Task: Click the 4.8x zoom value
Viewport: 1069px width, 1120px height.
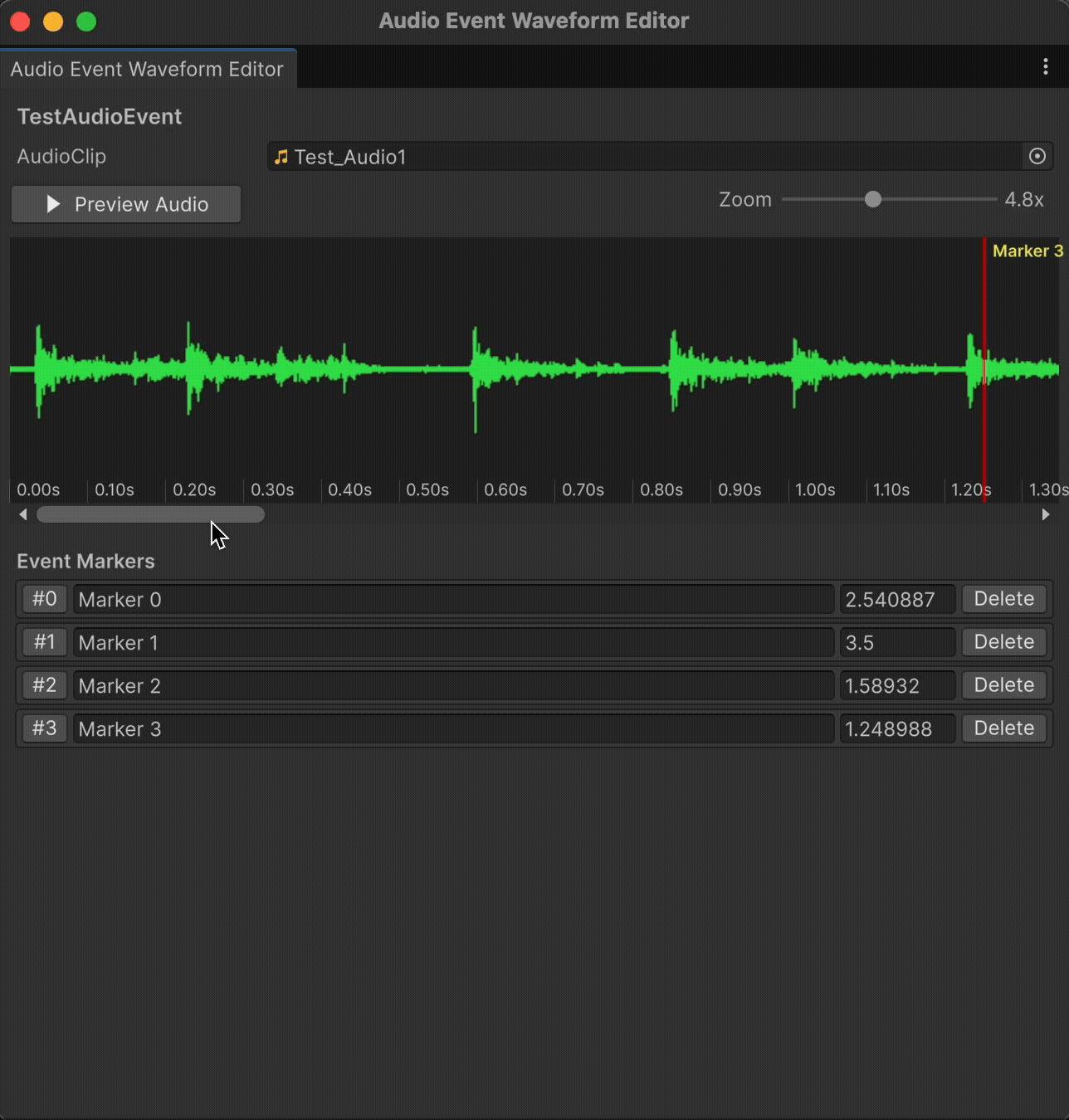Action: click(1024, 199)
